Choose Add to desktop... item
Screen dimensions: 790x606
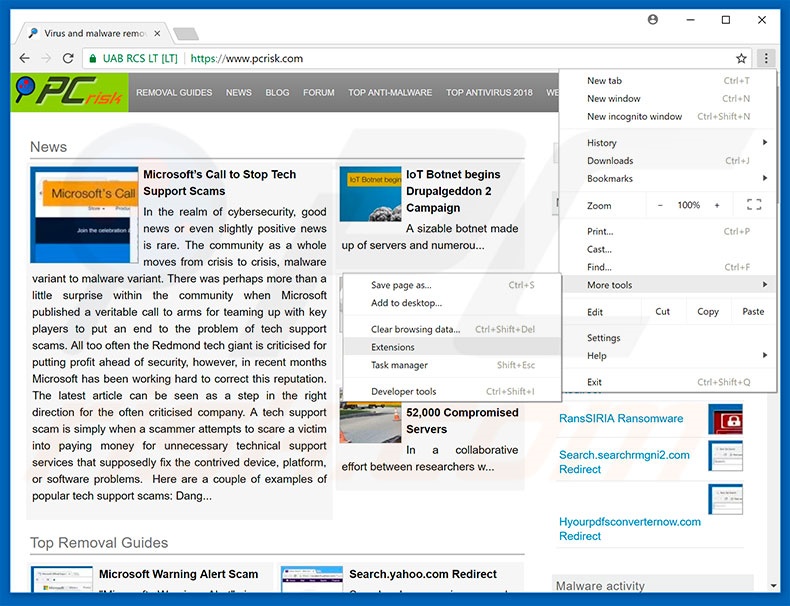coord(452,303)
